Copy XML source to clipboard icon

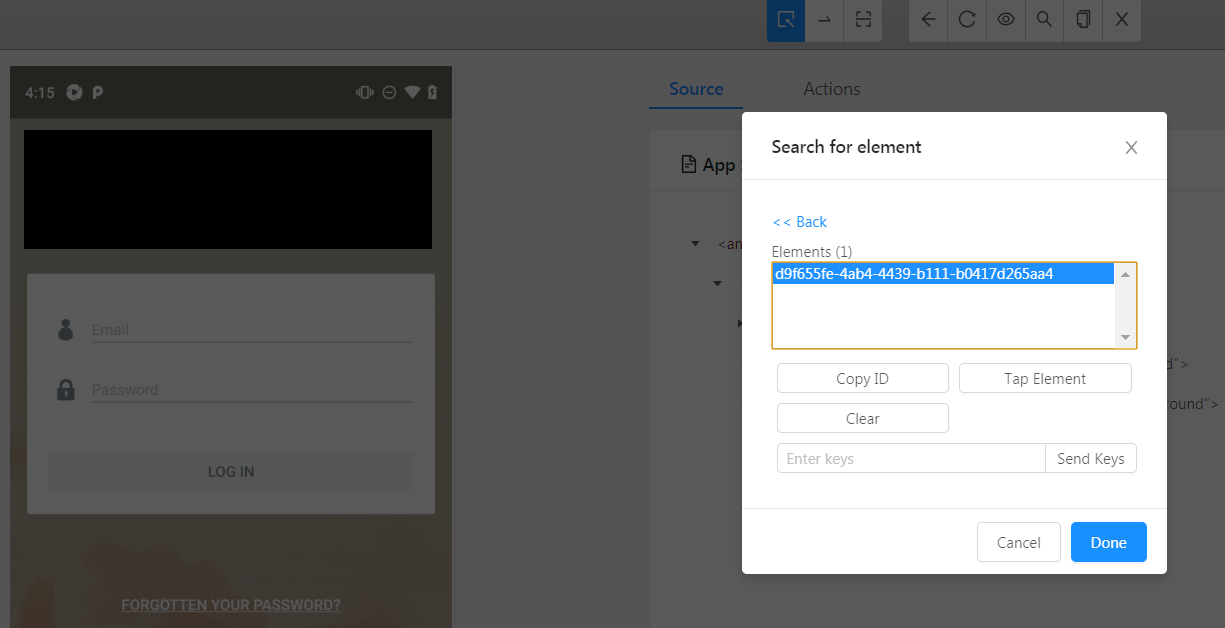point(1083,20)
